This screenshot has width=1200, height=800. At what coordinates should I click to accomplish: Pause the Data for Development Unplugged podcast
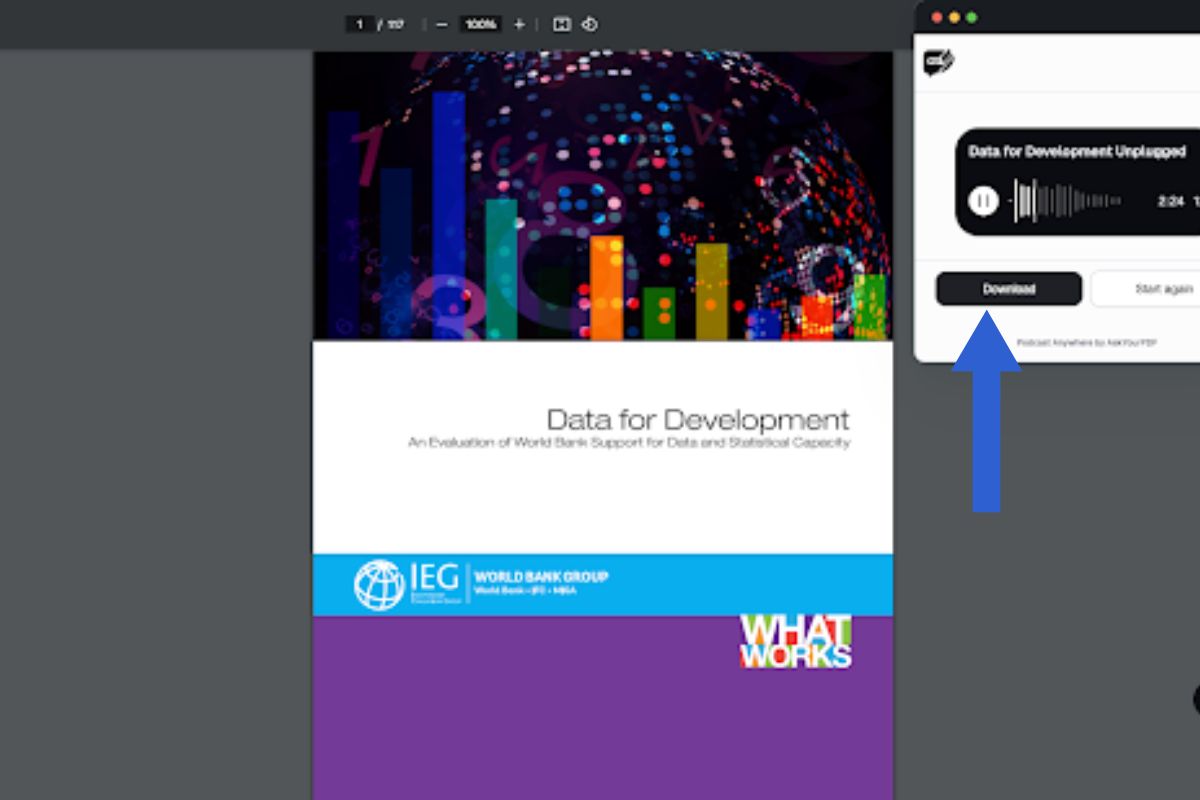click(x=983, y=201)
